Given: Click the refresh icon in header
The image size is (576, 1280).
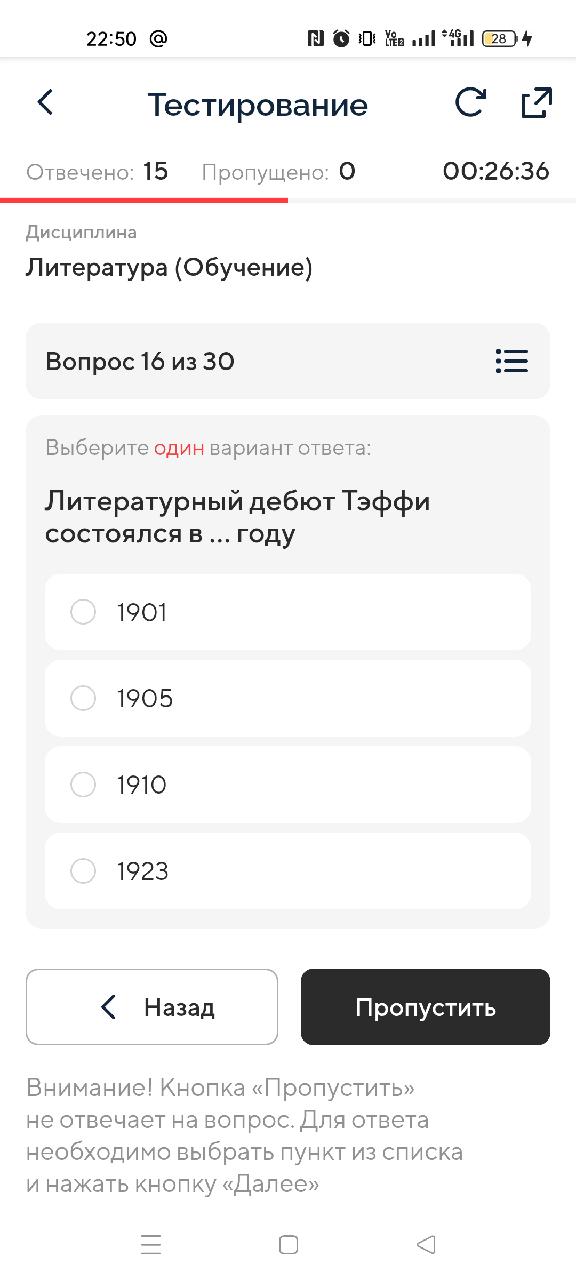Looking at the screenshot, I should 470,103.
